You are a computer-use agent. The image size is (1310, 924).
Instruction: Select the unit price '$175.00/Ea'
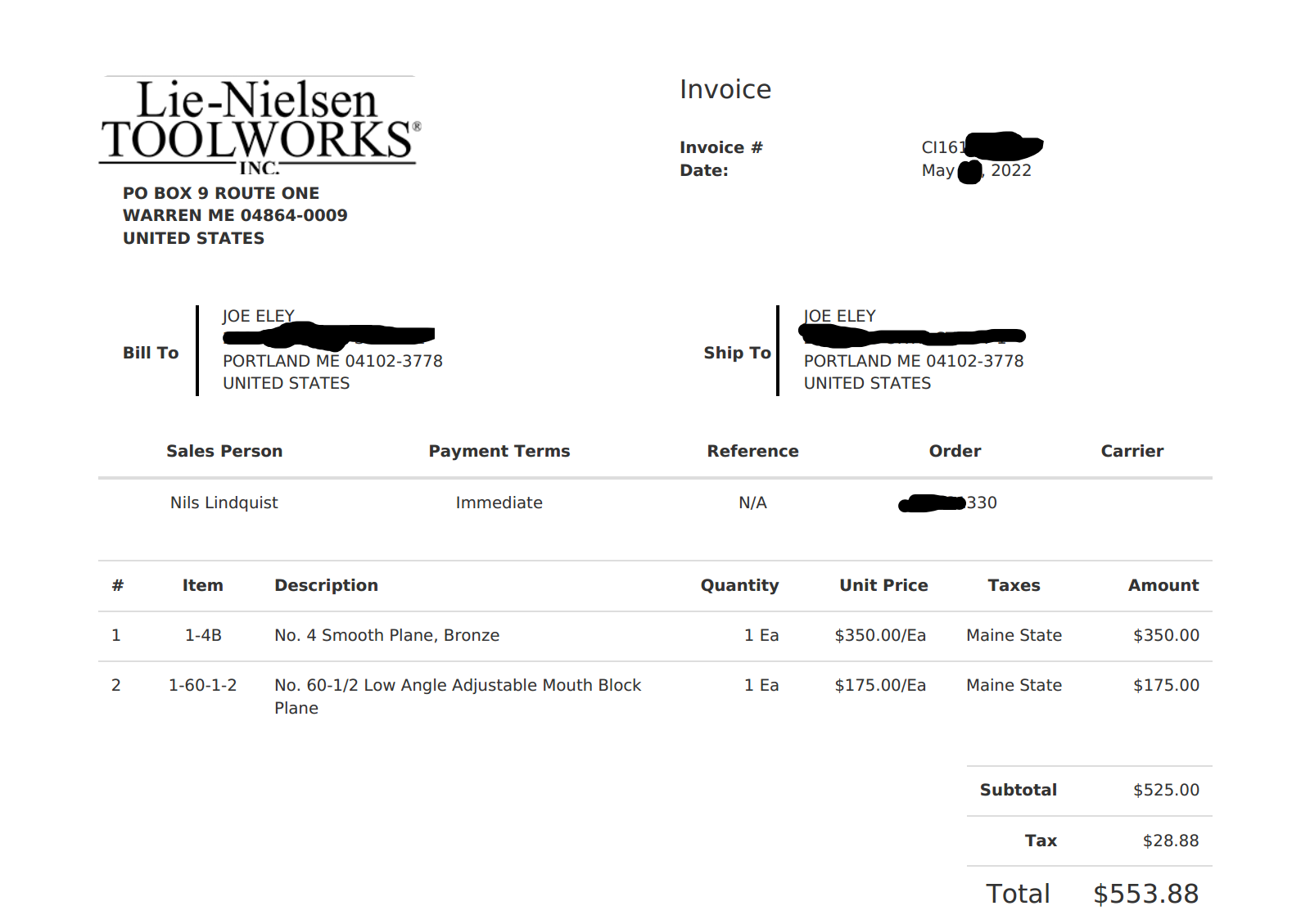[880, 685]
